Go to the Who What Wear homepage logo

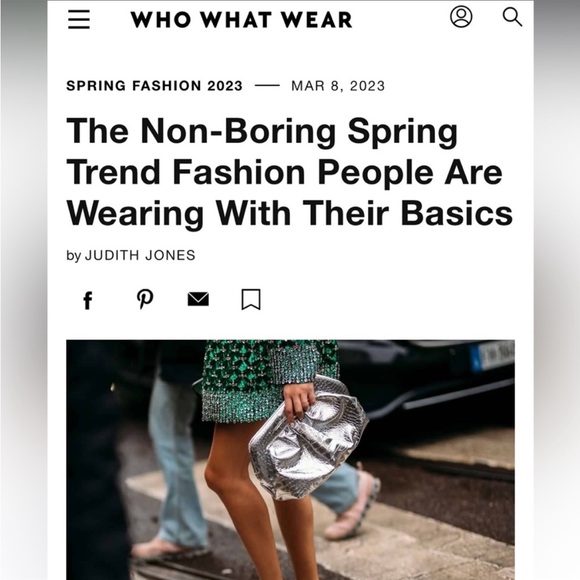(x=242, y=20)
